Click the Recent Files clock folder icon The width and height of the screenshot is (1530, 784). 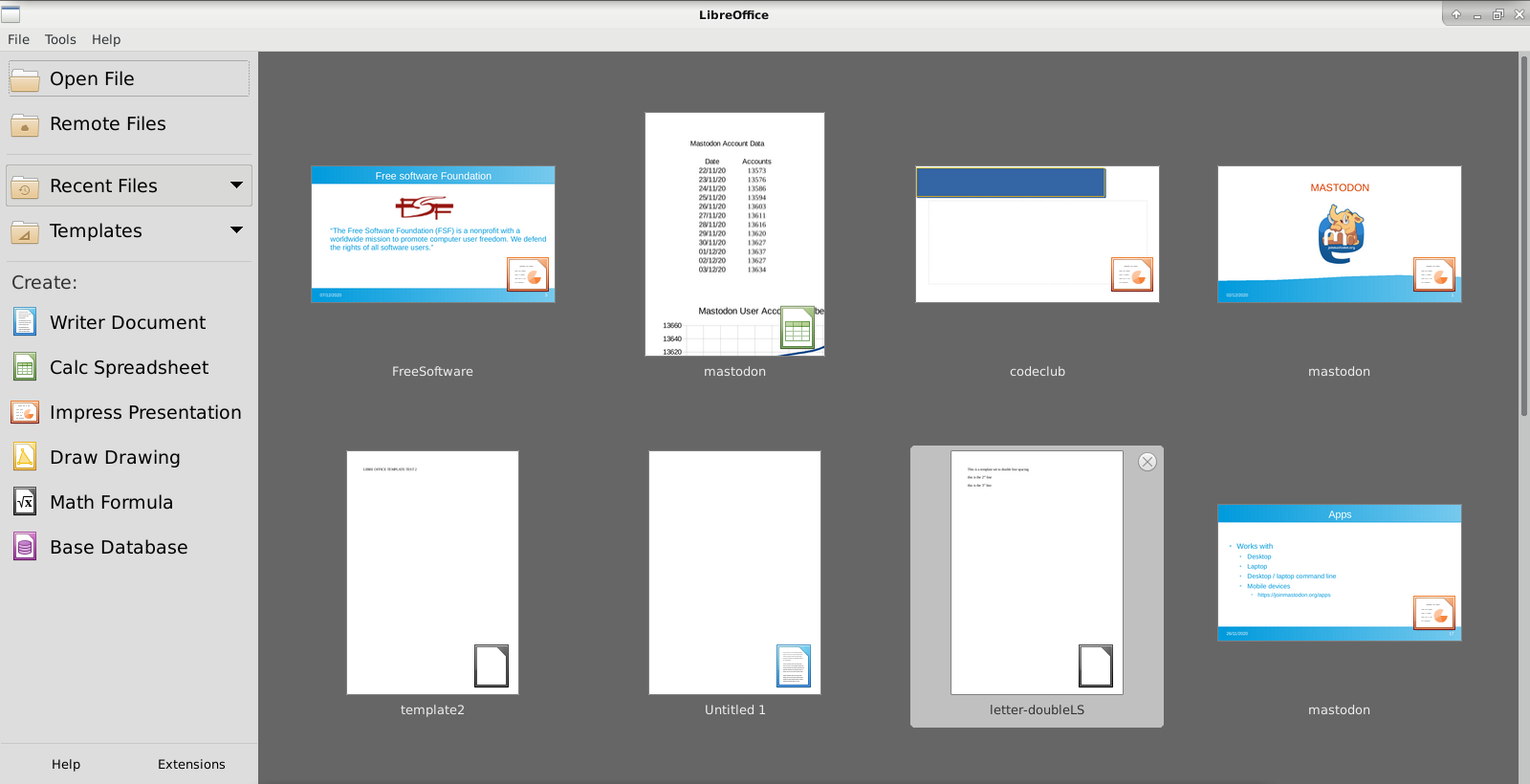coord(25,186)
